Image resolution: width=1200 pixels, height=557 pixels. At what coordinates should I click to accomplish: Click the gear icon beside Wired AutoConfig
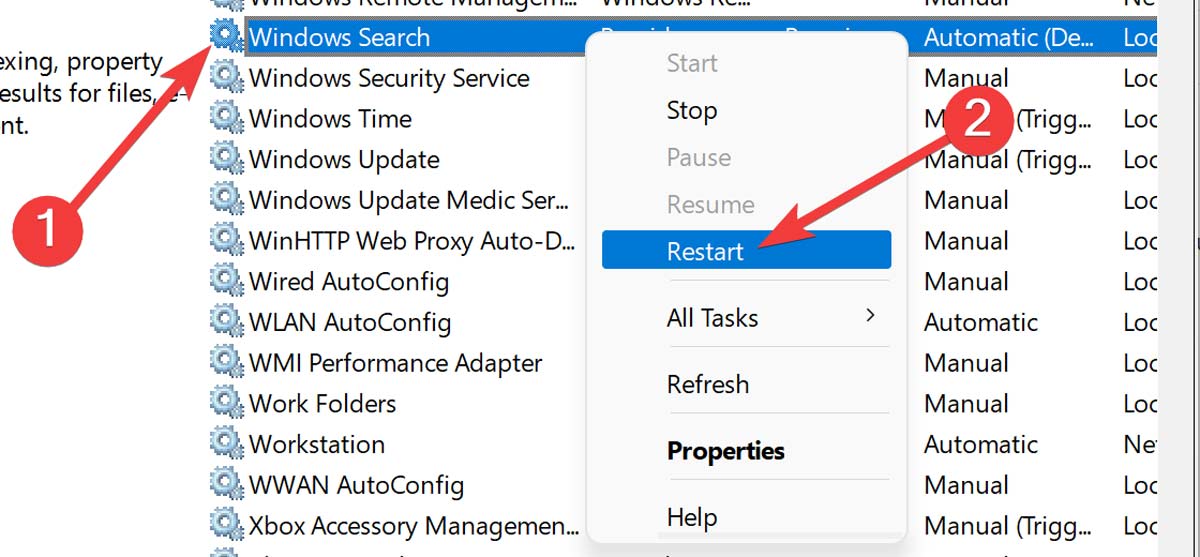coord(227,282)
